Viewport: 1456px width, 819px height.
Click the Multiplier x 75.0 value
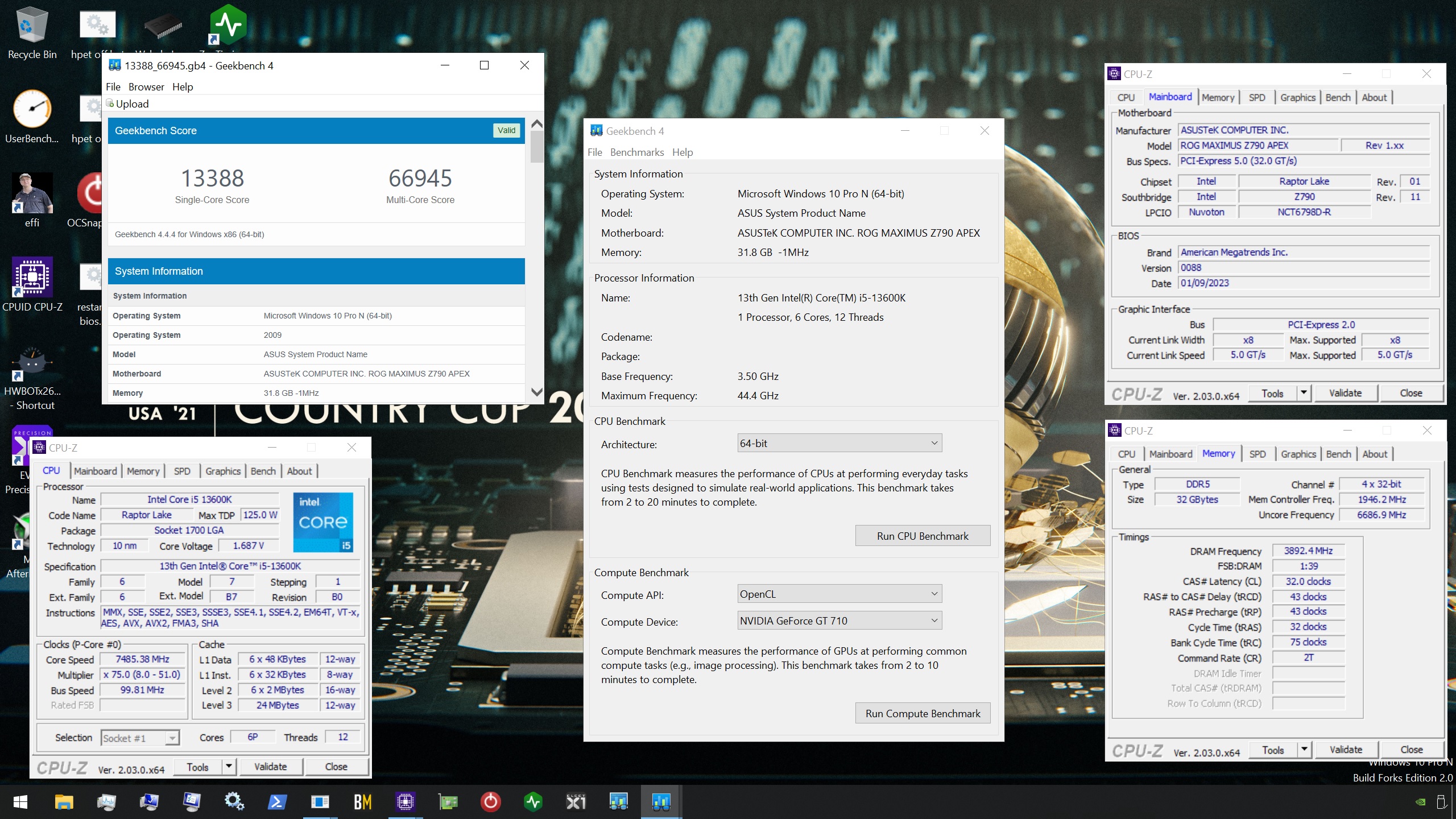pyautogui.click(x=143, y=675)
